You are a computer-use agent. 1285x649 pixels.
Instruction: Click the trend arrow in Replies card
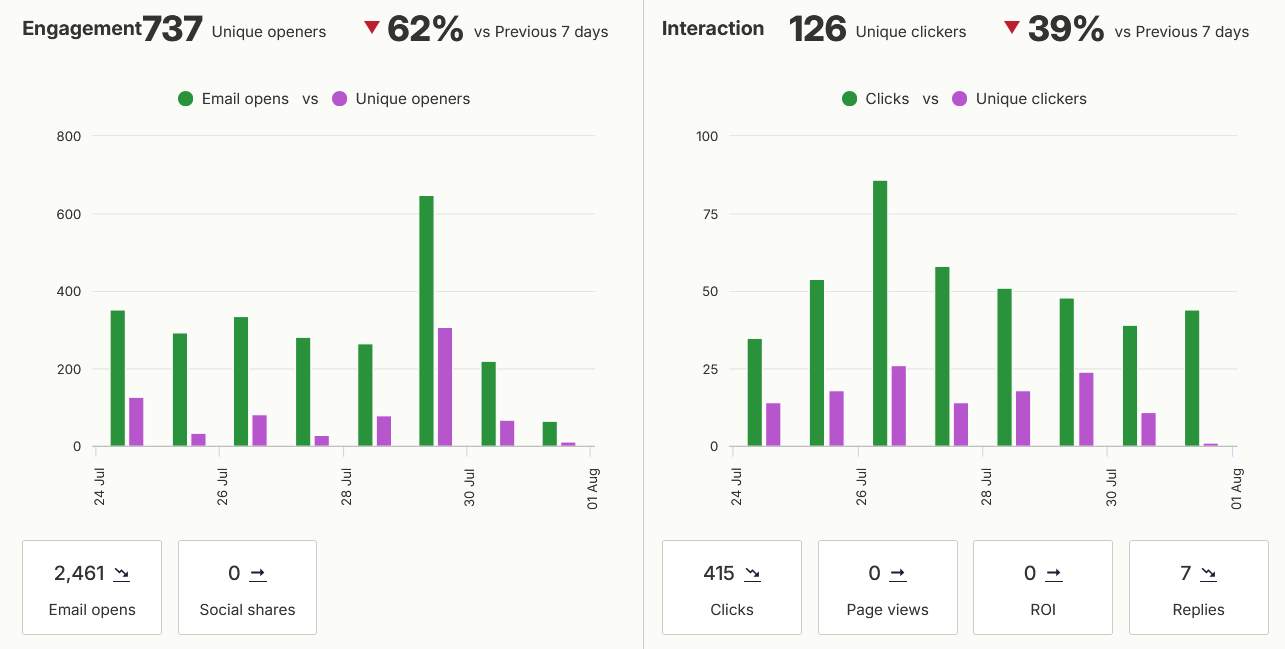coord(1208,574)
